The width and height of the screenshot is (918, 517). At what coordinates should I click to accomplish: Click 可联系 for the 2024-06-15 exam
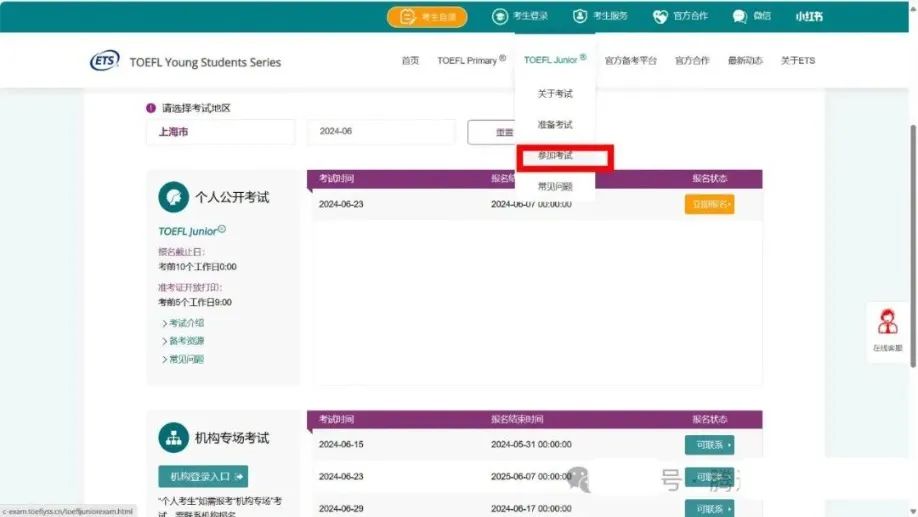coord(709,445)
